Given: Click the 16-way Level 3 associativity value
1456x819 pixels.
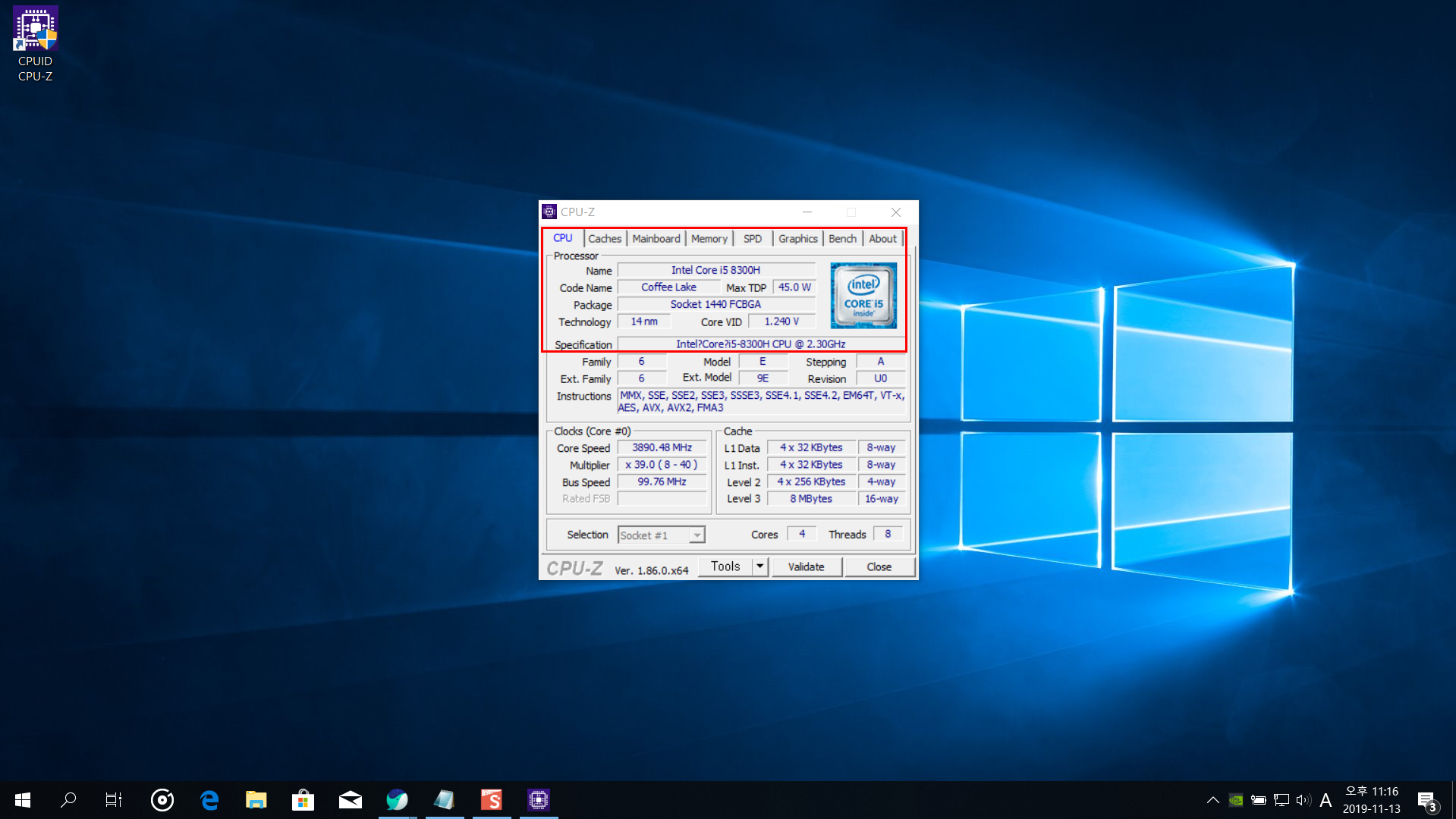Looking at the screenshot, I should (882, 499).
